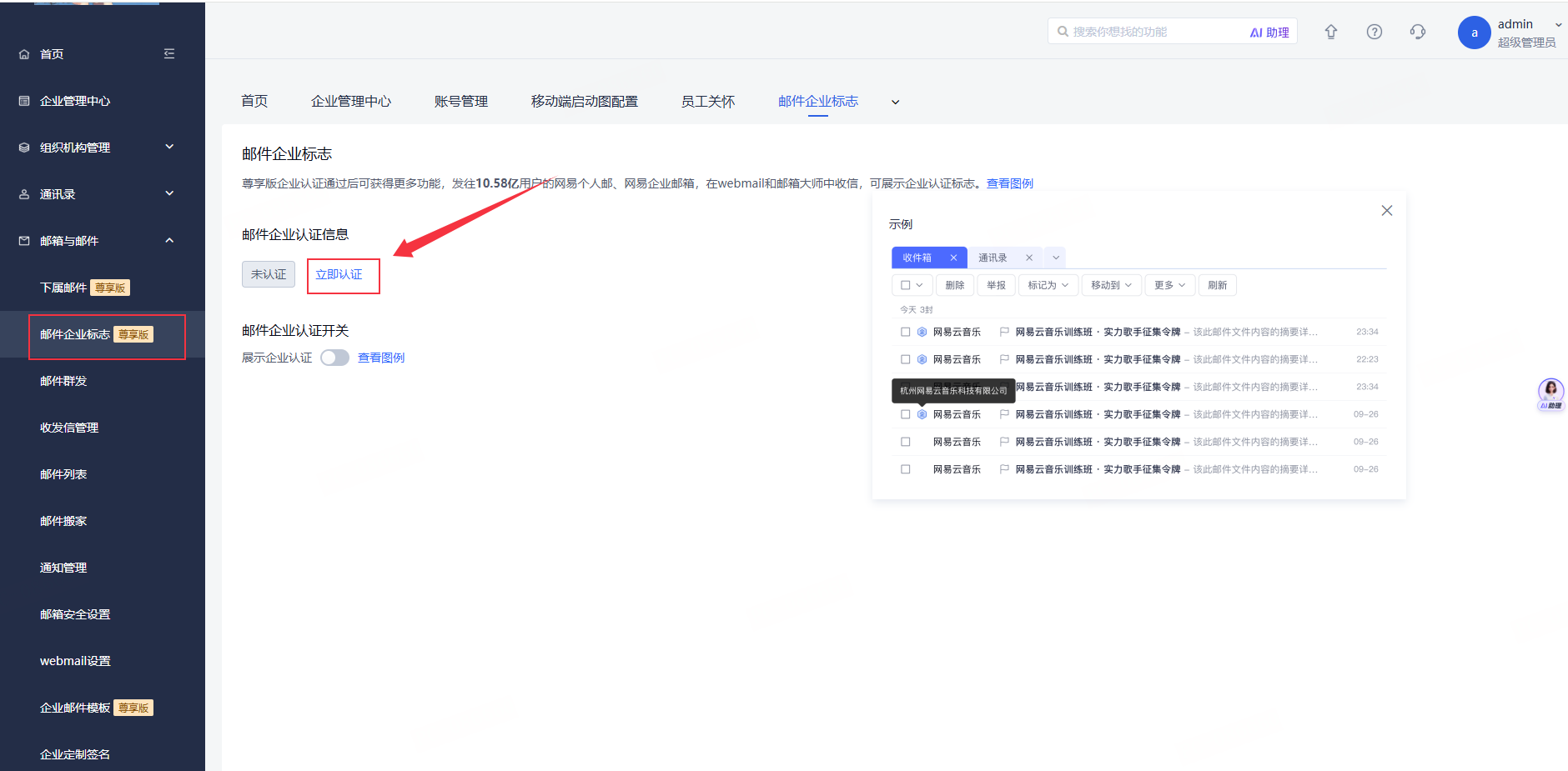Expand the tab list dropdown chevron
This screenshot has width=1568, height=771.
[x=896, y=103]
